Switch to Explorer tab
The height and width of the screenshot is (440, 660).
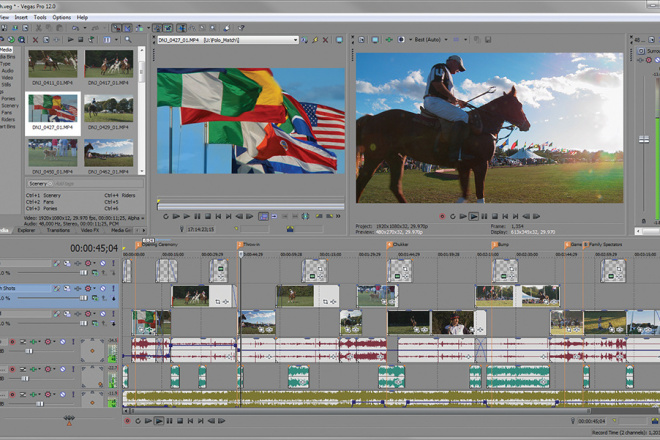(26, 230)
